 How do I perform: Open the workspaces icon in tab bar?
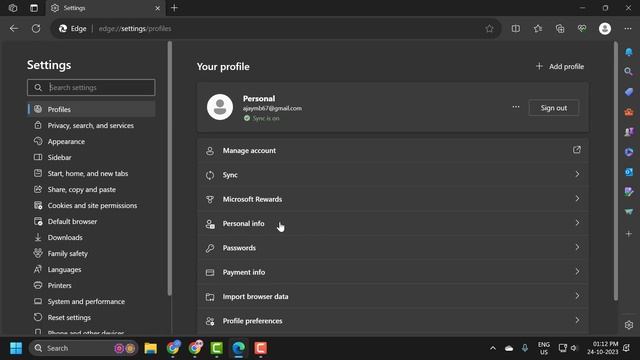13,8
